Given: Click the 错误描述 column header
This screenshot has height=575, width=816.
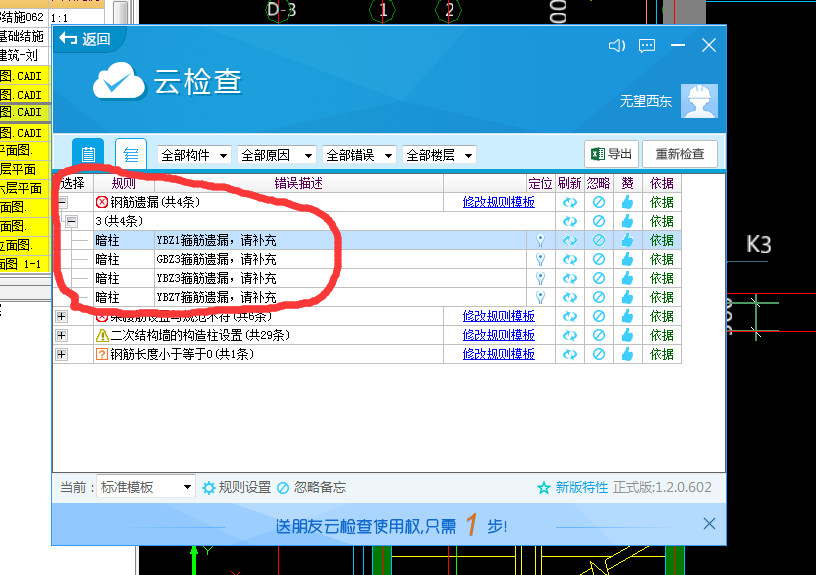Looking at the screenshot, I should 299,183.
